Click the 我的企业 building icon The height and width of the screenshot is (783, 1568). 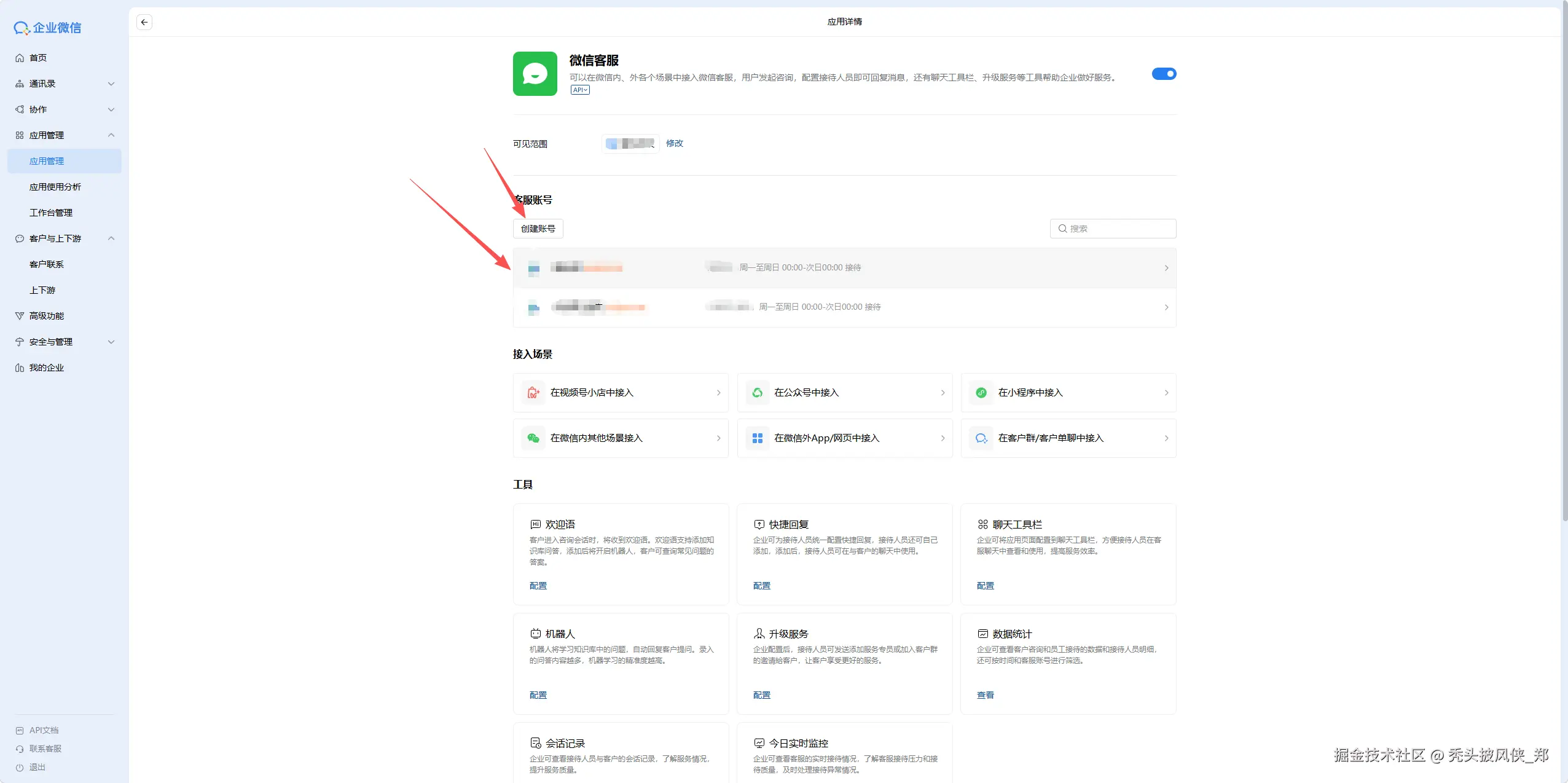click(20, 368)
